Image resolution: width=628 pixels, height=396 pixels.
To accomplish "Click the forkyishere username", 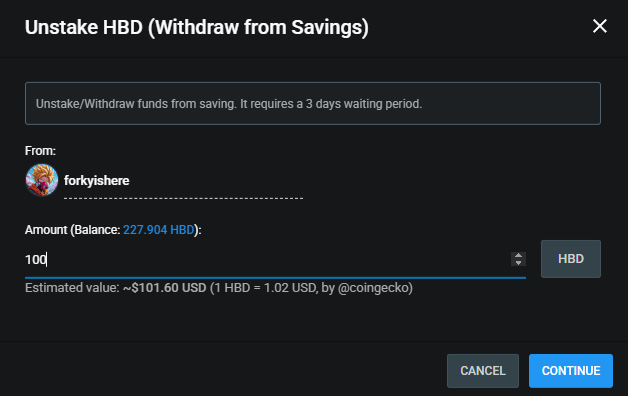I will tap(97, 181).
